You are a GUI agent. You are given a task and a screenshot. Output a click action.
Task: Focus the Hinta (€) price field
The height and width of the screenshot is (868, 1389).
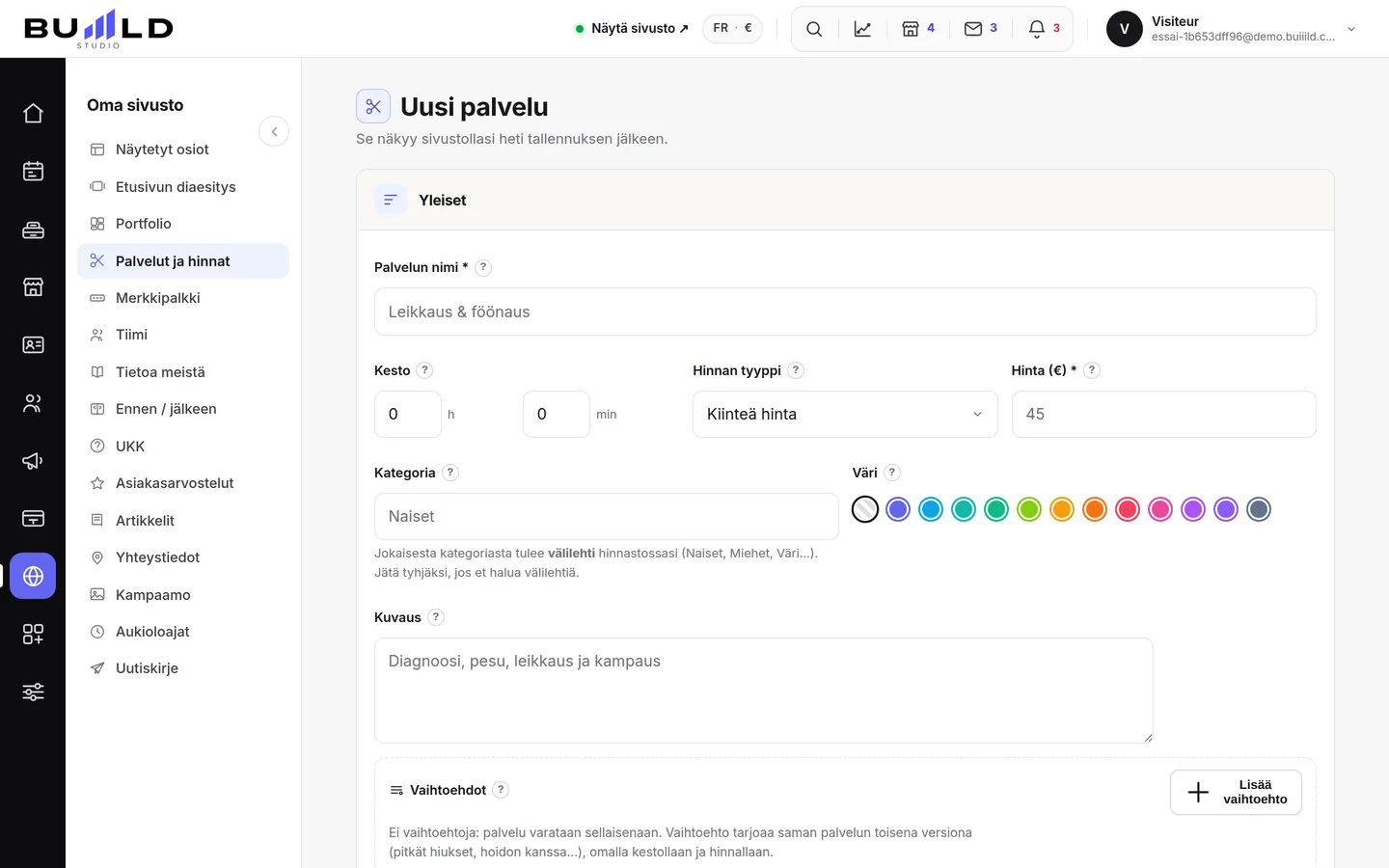coord(1164,415)
